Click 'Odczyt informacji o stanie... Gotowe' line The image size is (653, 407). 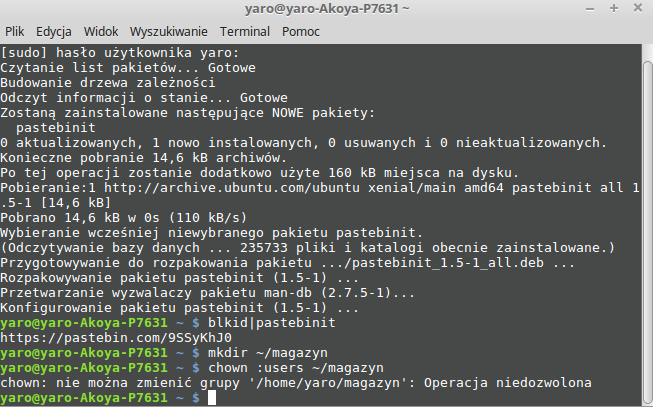tap(144, 98)
